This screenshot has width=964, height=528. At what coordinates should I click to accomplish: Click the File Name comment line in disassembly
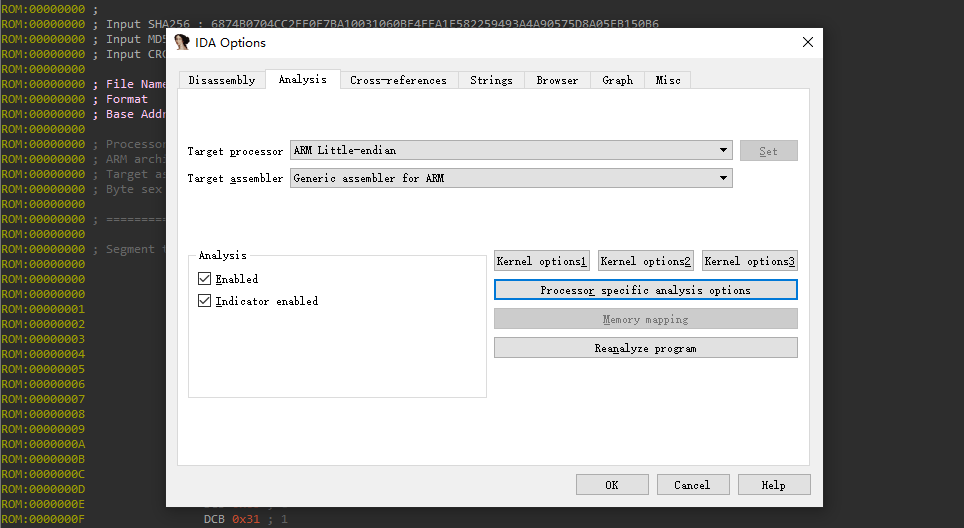(130, 84)
